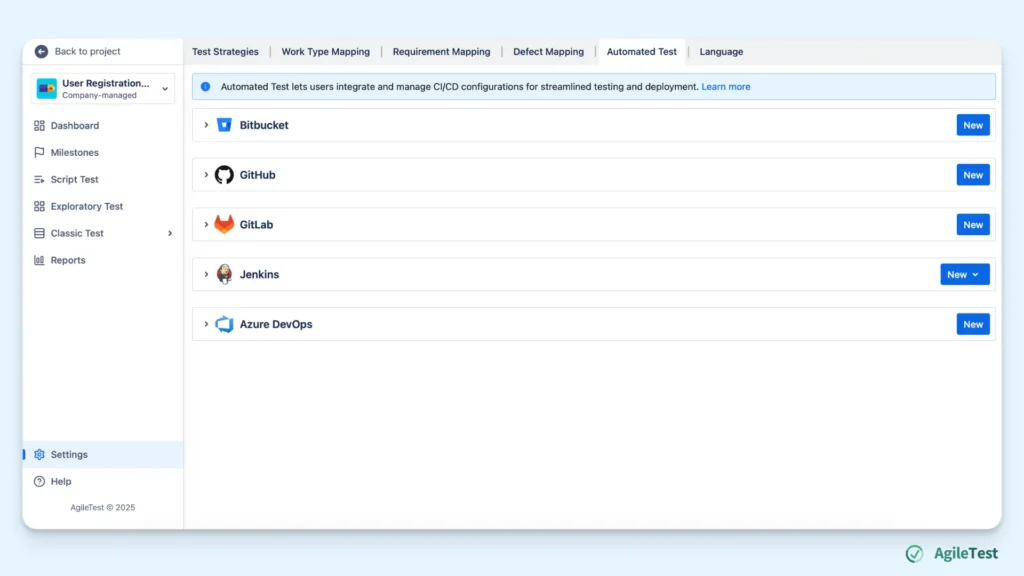Viewport: 1024px width, 576px height.
Task: Click the Exploratory Test icon
Action: pyautogui.click(x=39, y=206)
